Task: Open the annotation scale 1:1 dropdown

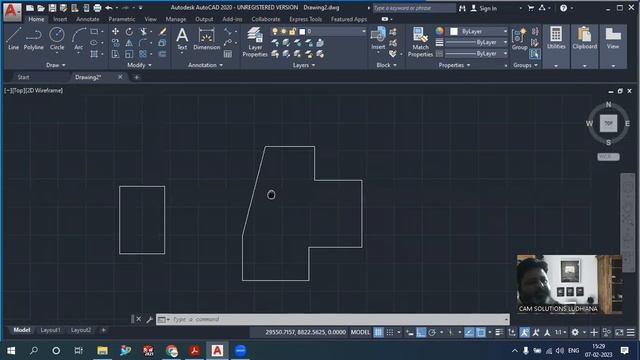Action: (560, 332)
